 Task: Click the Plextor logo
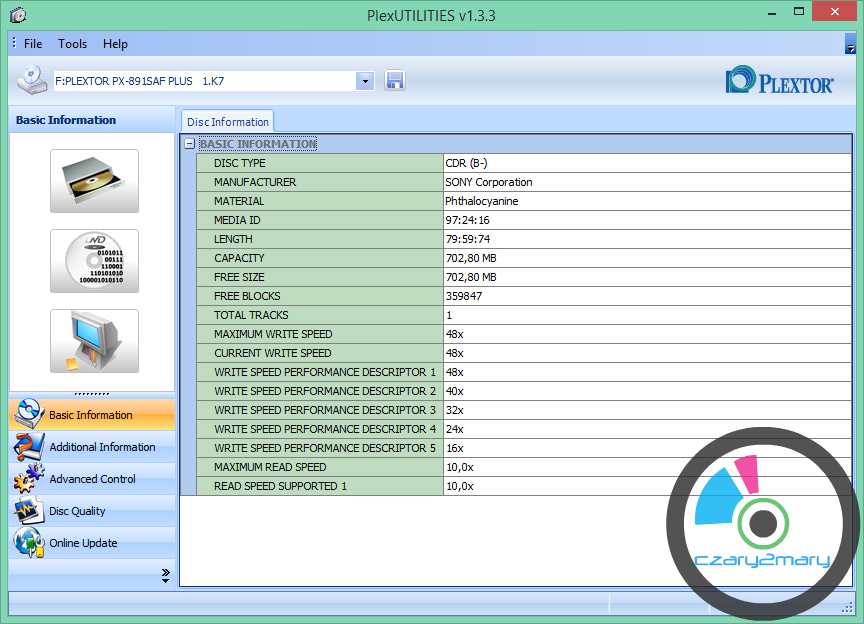pyautogui.click(x=779, y=81)
